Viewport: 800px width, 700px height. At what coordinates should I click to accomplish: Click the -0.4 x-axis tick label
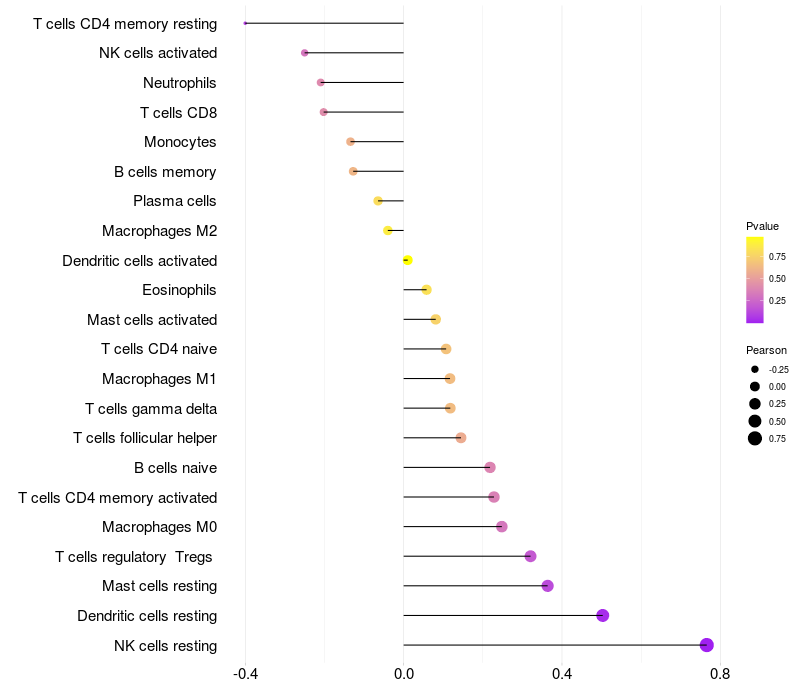tap(245, 674)
